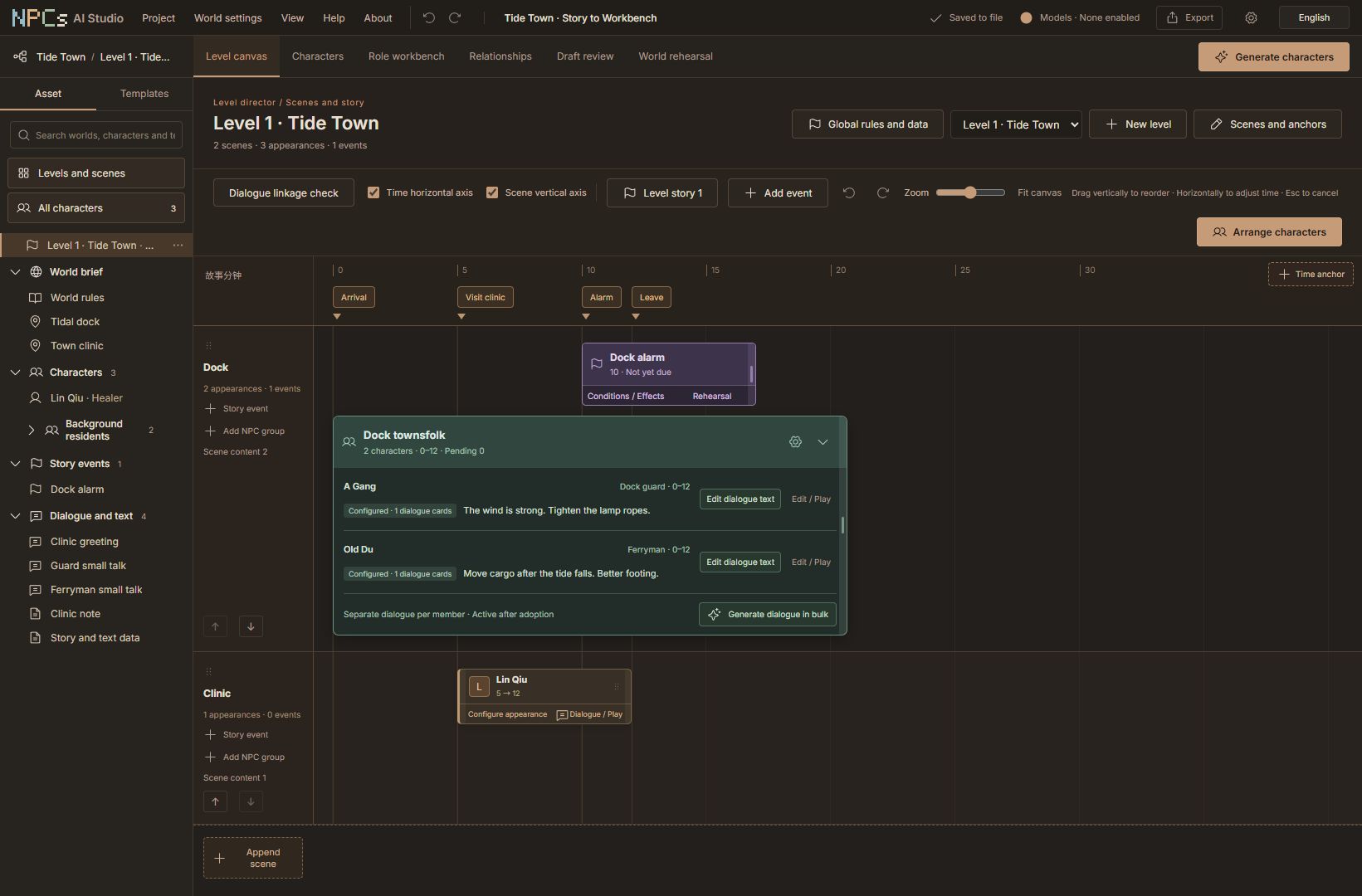The height and width of the screenshot is (896, 1362).
Task: Click the canvas undo icon beside Add event
Action: 849,192
